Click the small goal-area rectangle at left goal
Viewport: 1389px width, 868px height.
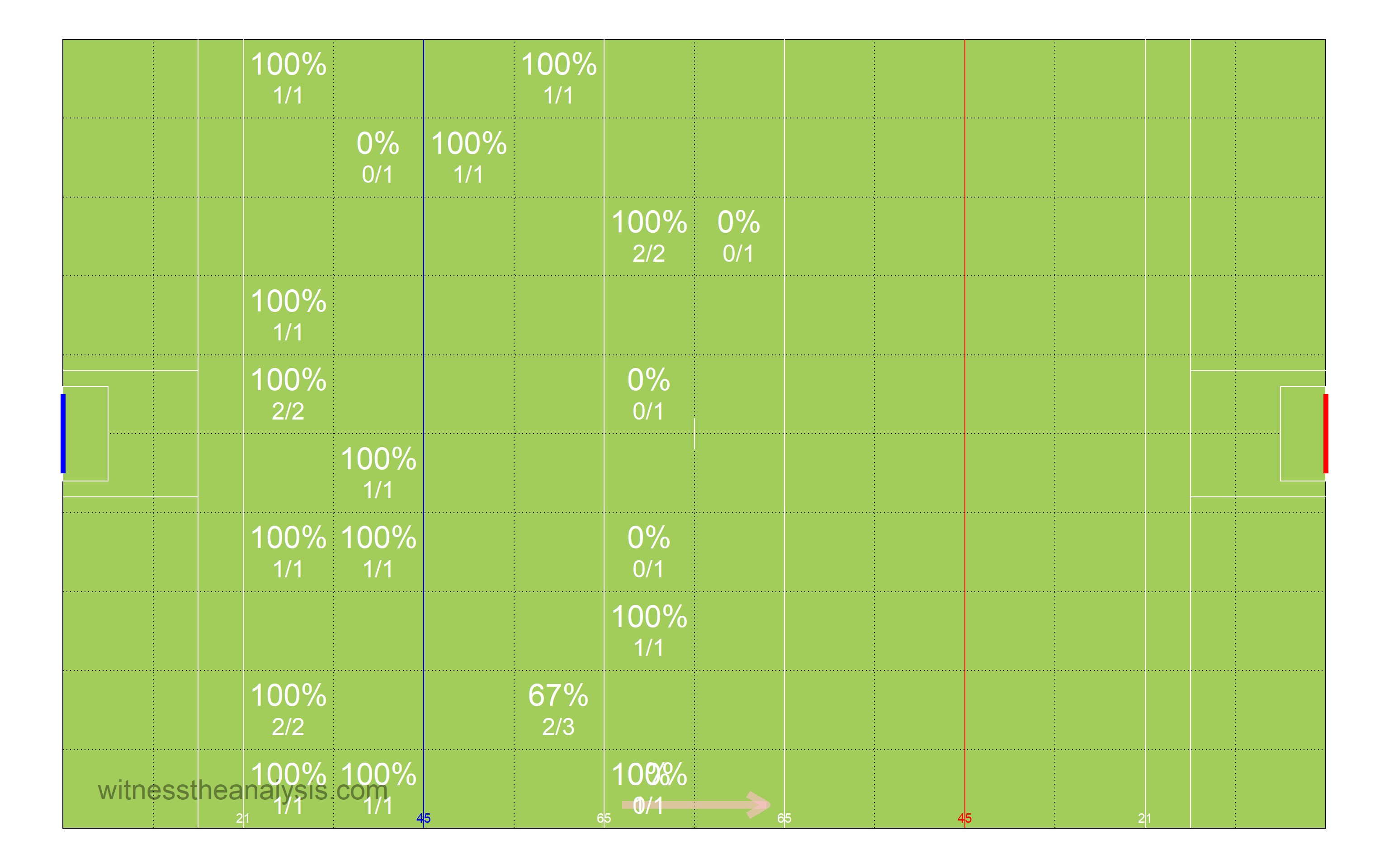[x=85, y=434]
